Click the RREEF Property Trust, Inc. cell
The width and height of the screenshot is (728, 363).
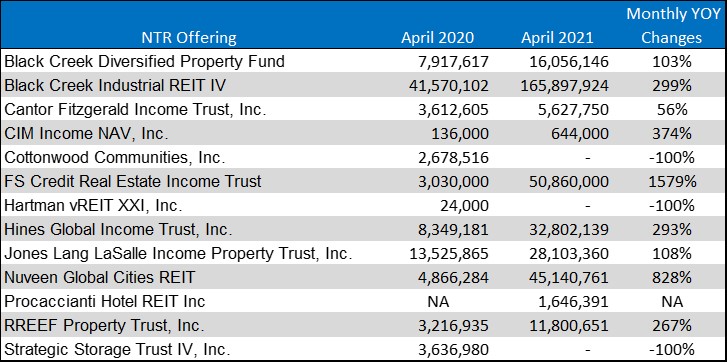[104, 325]
